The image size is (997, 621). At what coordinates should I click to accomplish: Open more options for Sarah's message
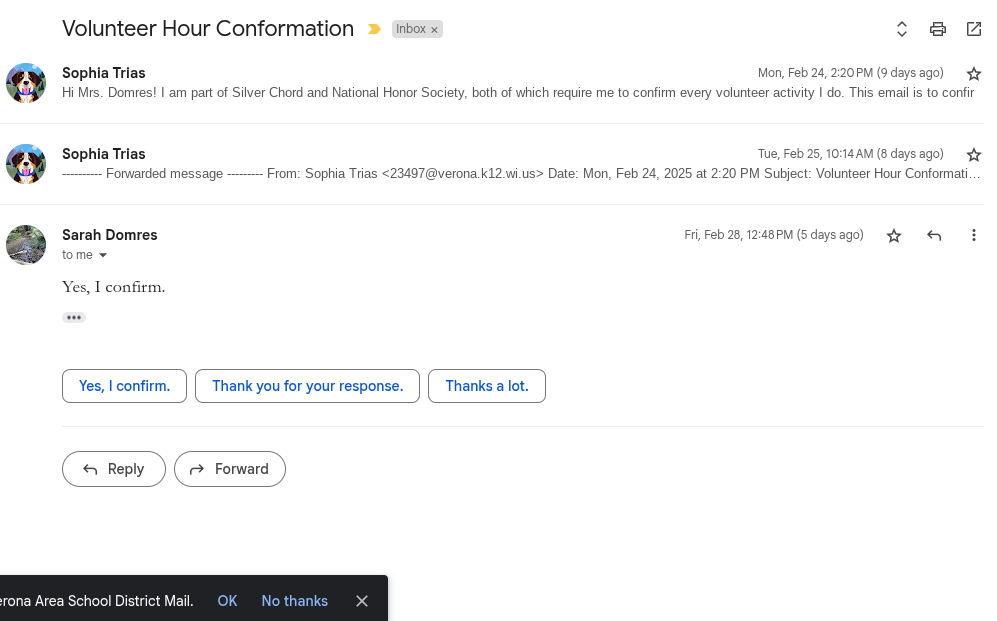point(973,236)
